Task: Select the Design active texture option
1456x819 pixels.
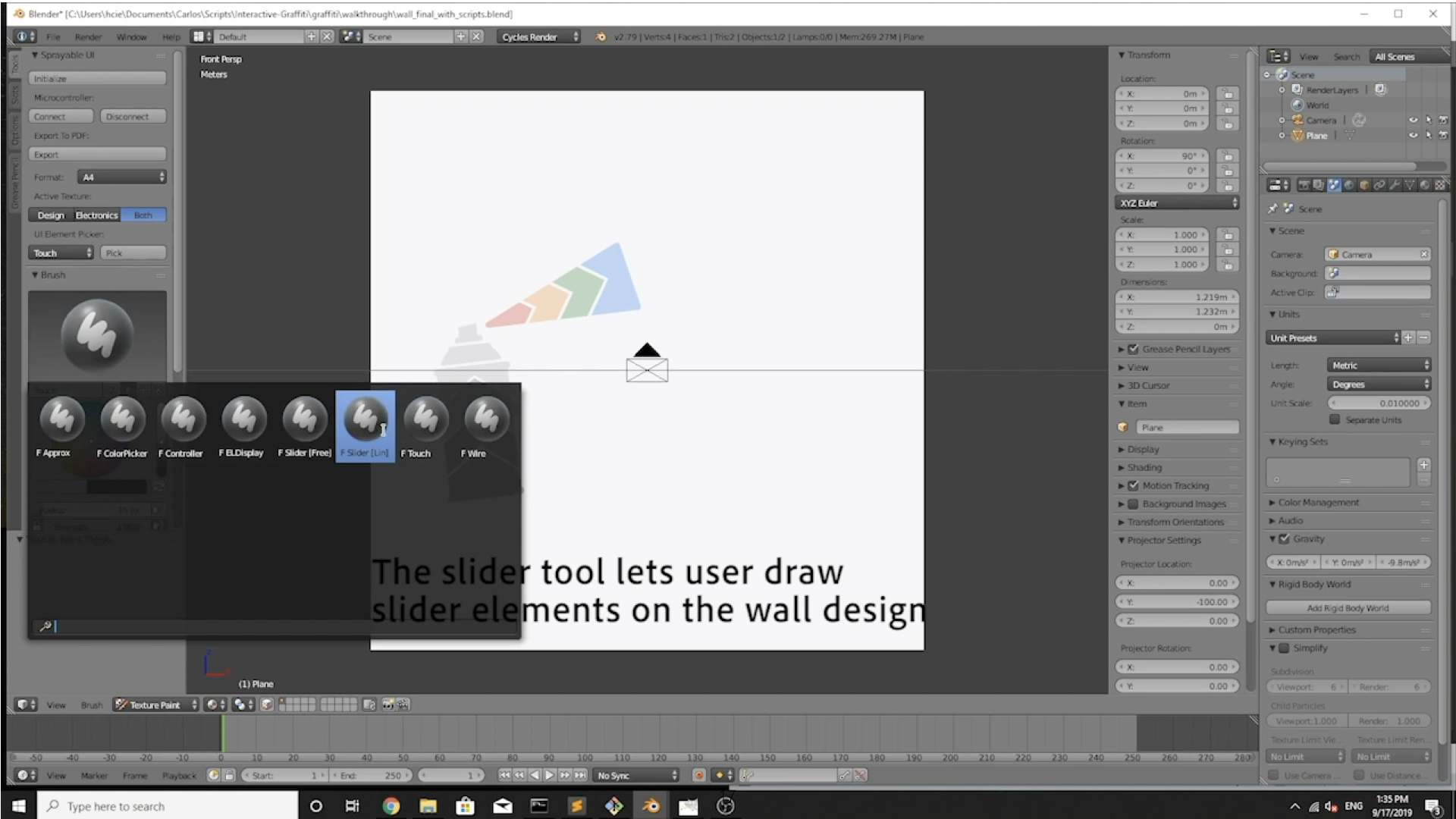Action: click(x=51, y=215)
